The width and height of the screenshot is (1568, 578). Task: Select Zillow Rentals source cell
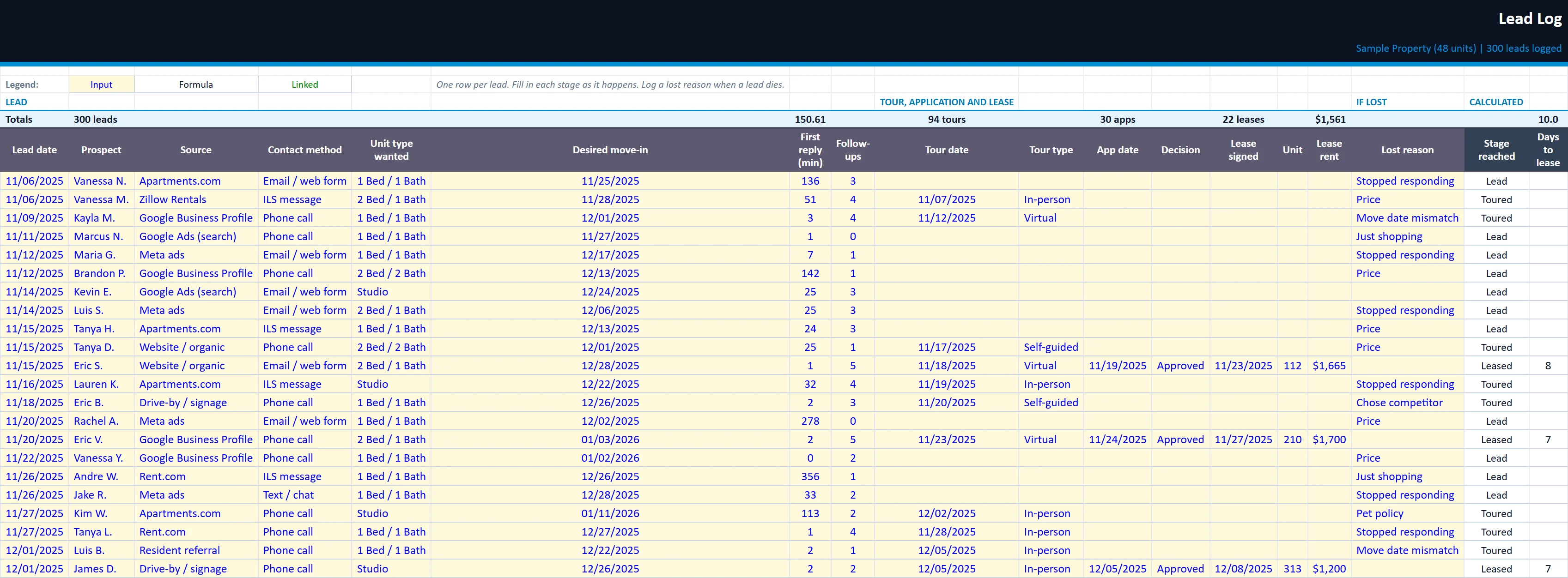pos(196,199)
